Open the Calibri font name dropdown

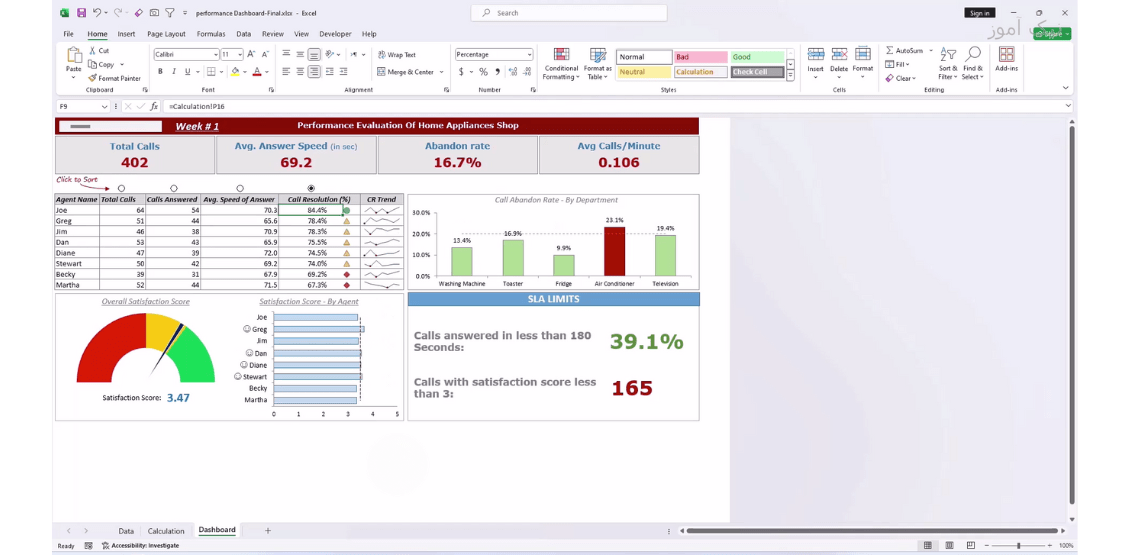(215, 55)
